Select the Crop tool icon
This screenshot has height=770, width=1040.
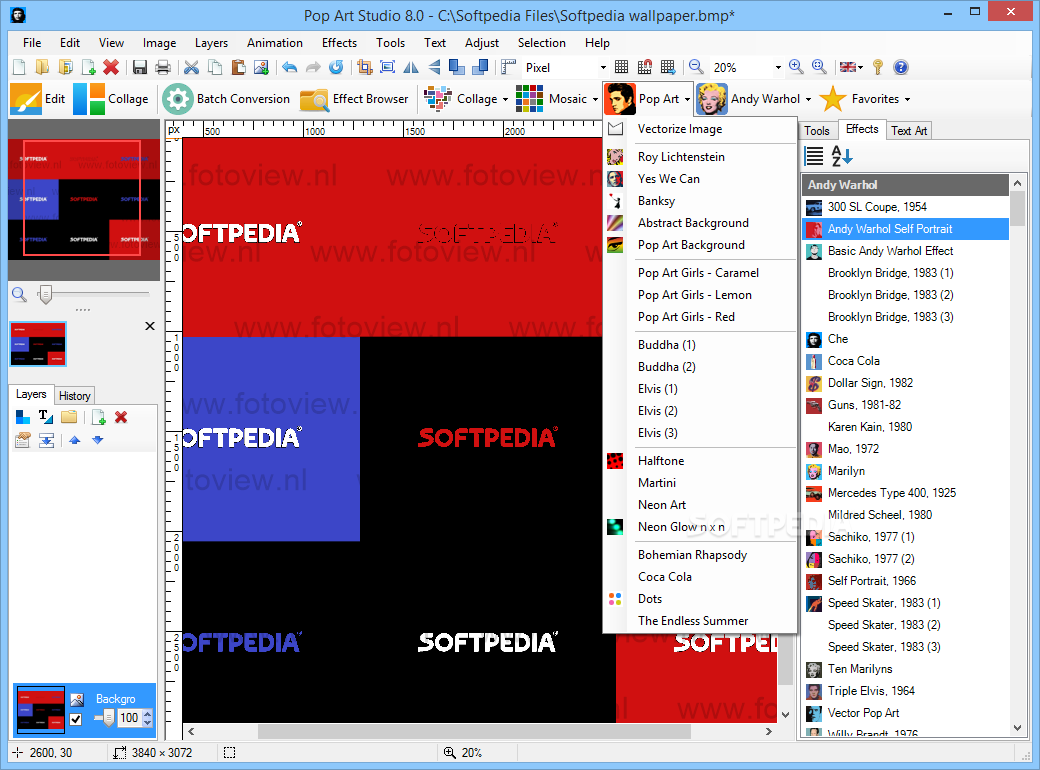[x=364, y=67]
